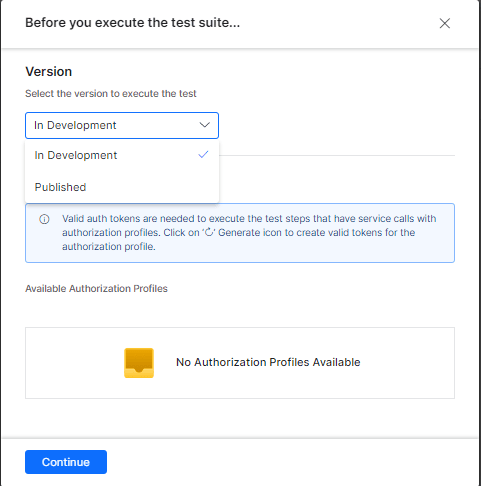Click the info circle icon in banner

pyautogui.click(x=44, y=219)
